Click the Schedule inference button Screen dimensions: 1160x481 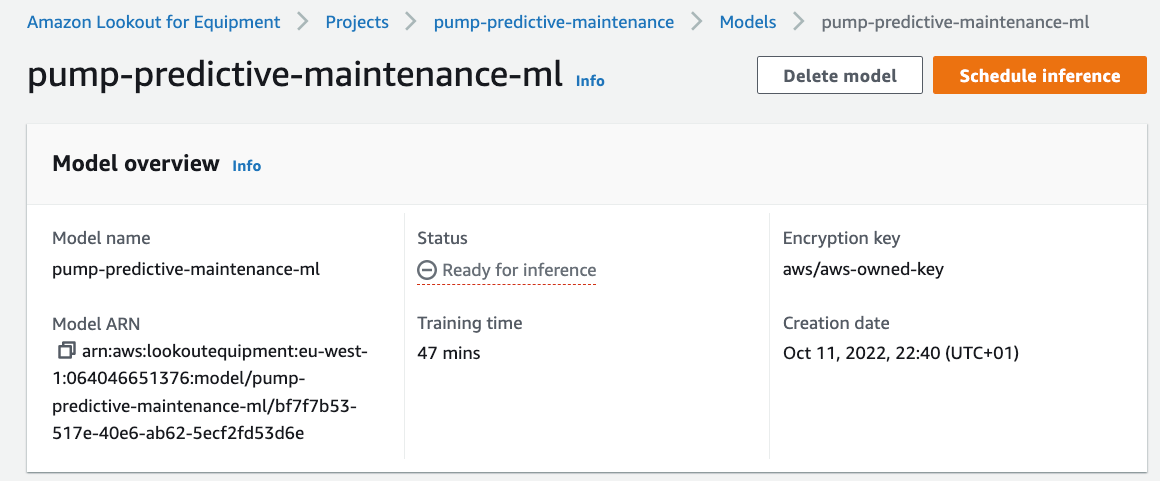(x=1039, y=76)
